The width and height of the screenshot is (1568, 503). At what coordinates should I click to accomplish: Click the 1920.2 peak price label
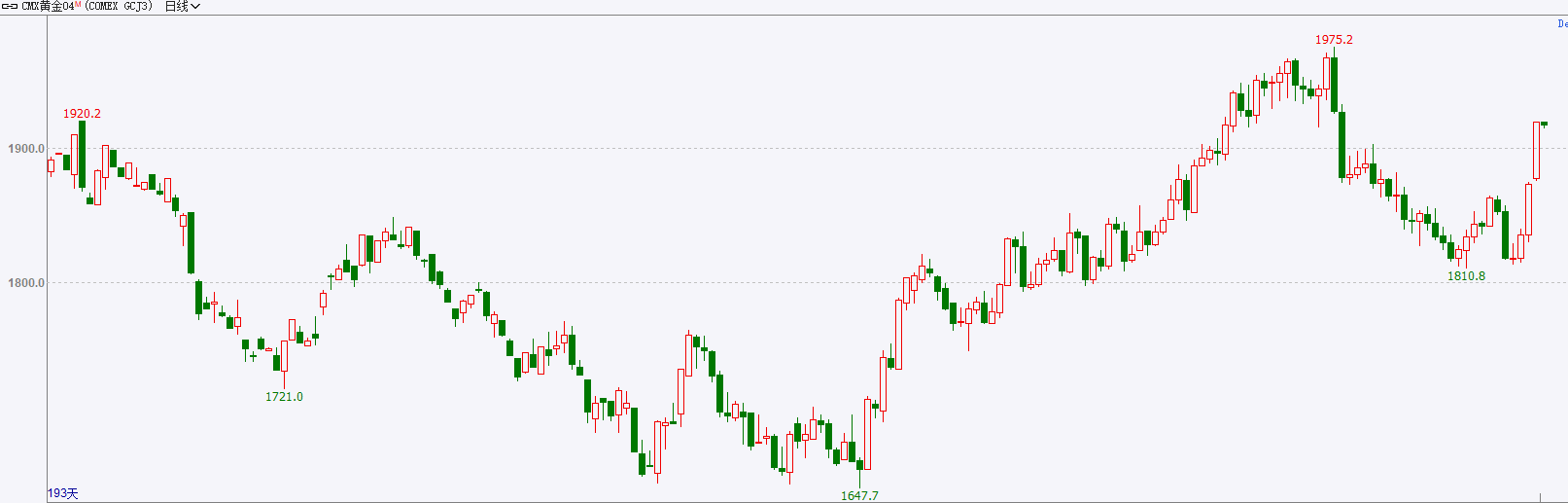coord(82,114)
